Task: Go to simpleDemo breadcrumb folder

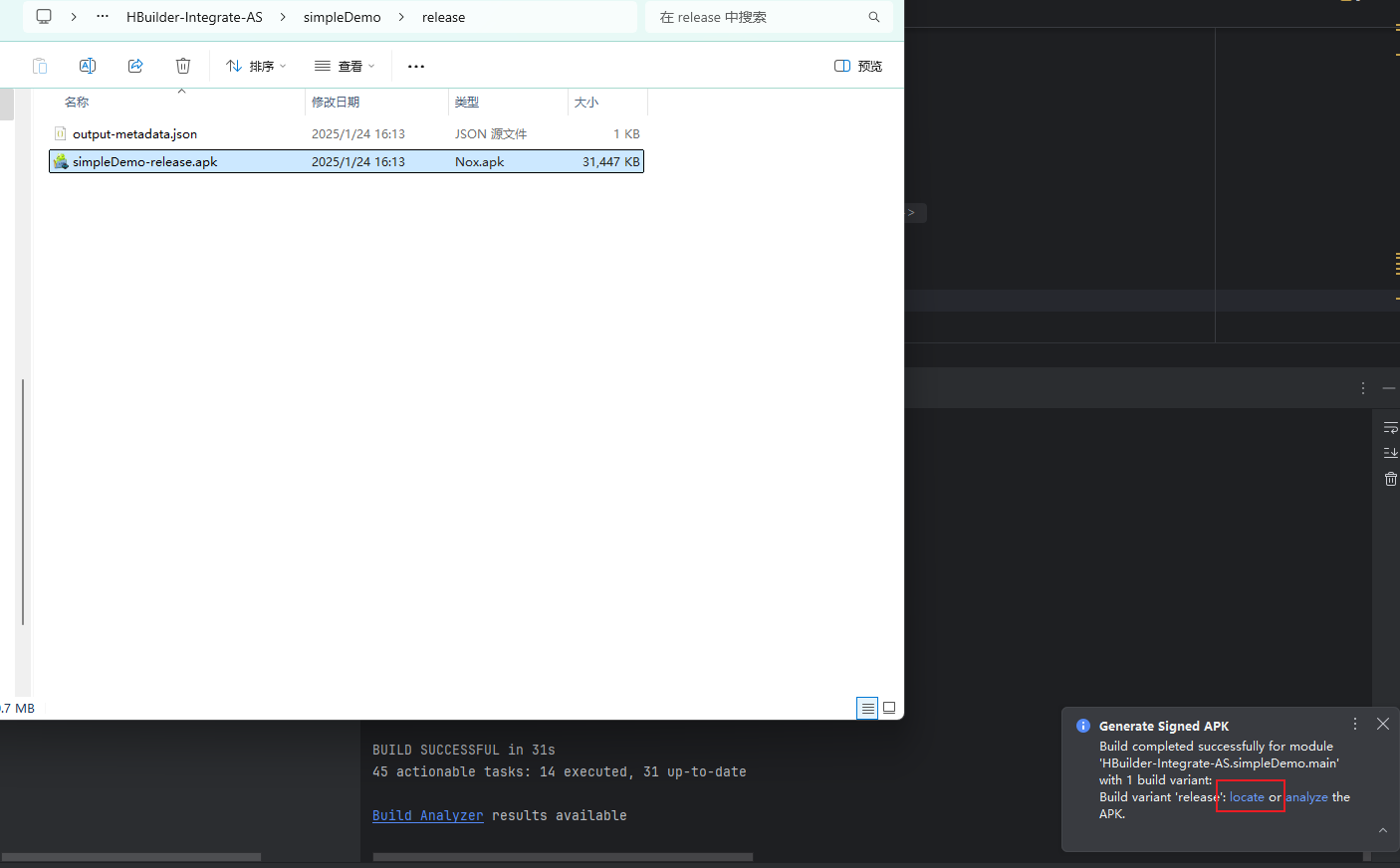Action: [x=343, y=17]
